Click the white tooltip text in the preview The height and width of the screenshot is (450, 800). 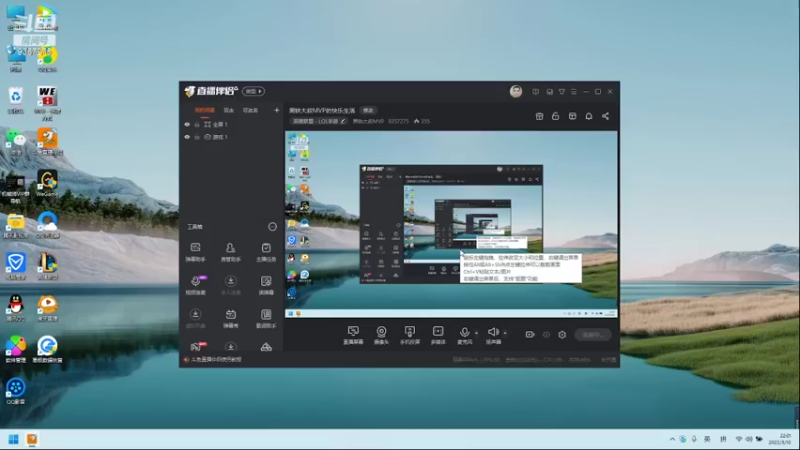point(520,268)
